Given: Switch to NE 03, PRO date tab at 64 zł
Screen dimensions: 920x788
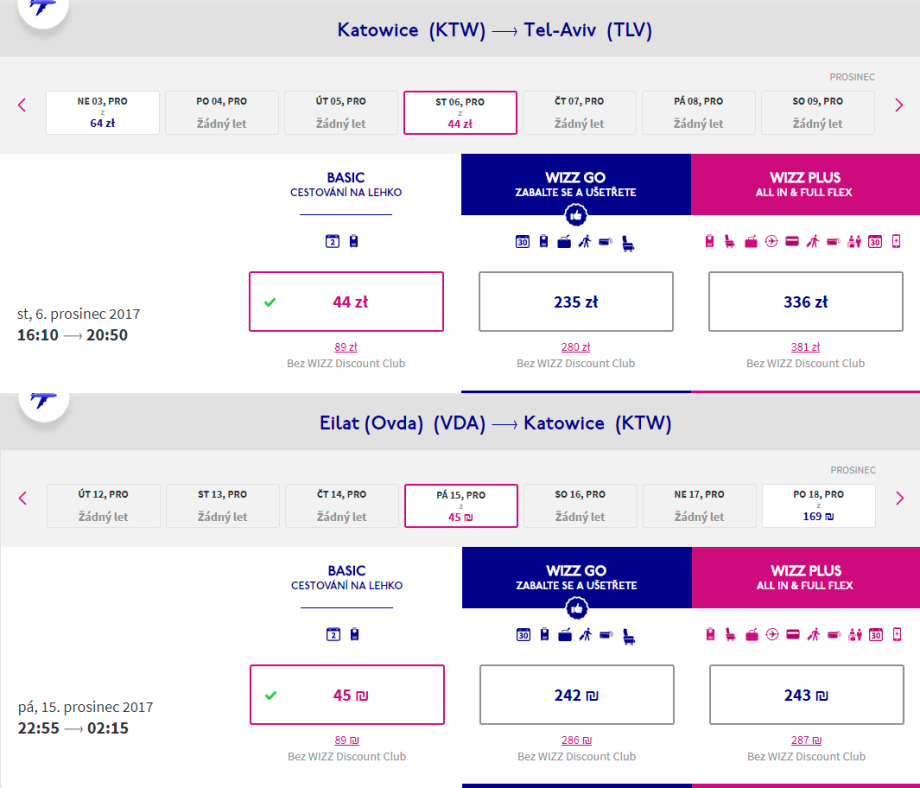Looking at the screenshot, I should pyautogui.click(x=102, y=112).
